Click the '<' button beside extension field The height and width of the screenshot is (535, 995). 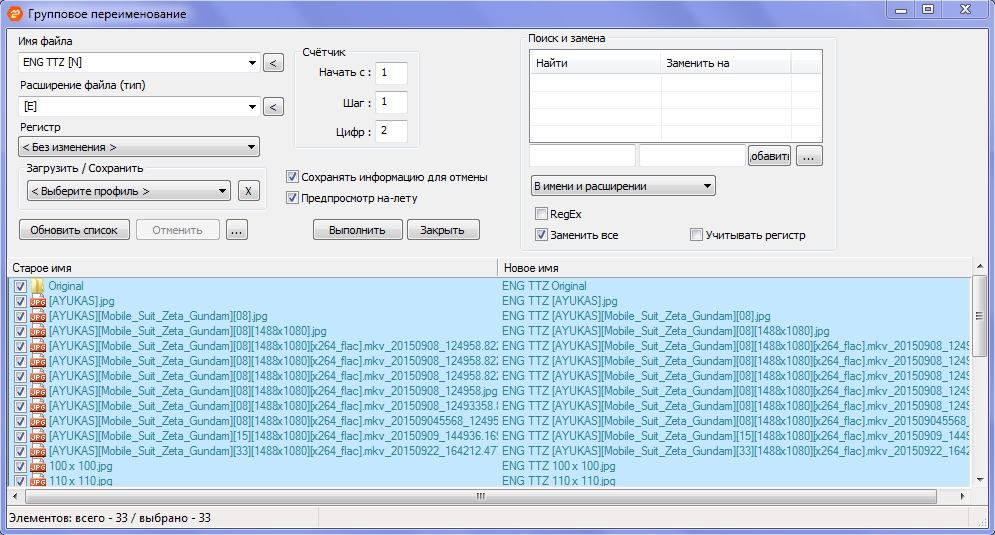272,107
